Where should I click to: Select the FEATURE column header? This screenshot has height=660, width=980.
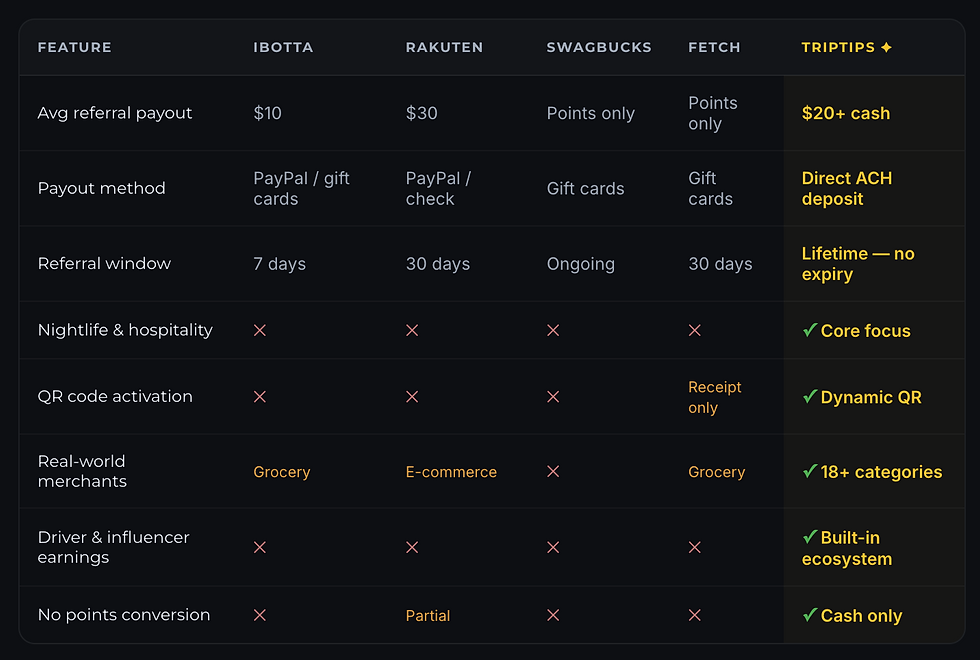point(74,48)
